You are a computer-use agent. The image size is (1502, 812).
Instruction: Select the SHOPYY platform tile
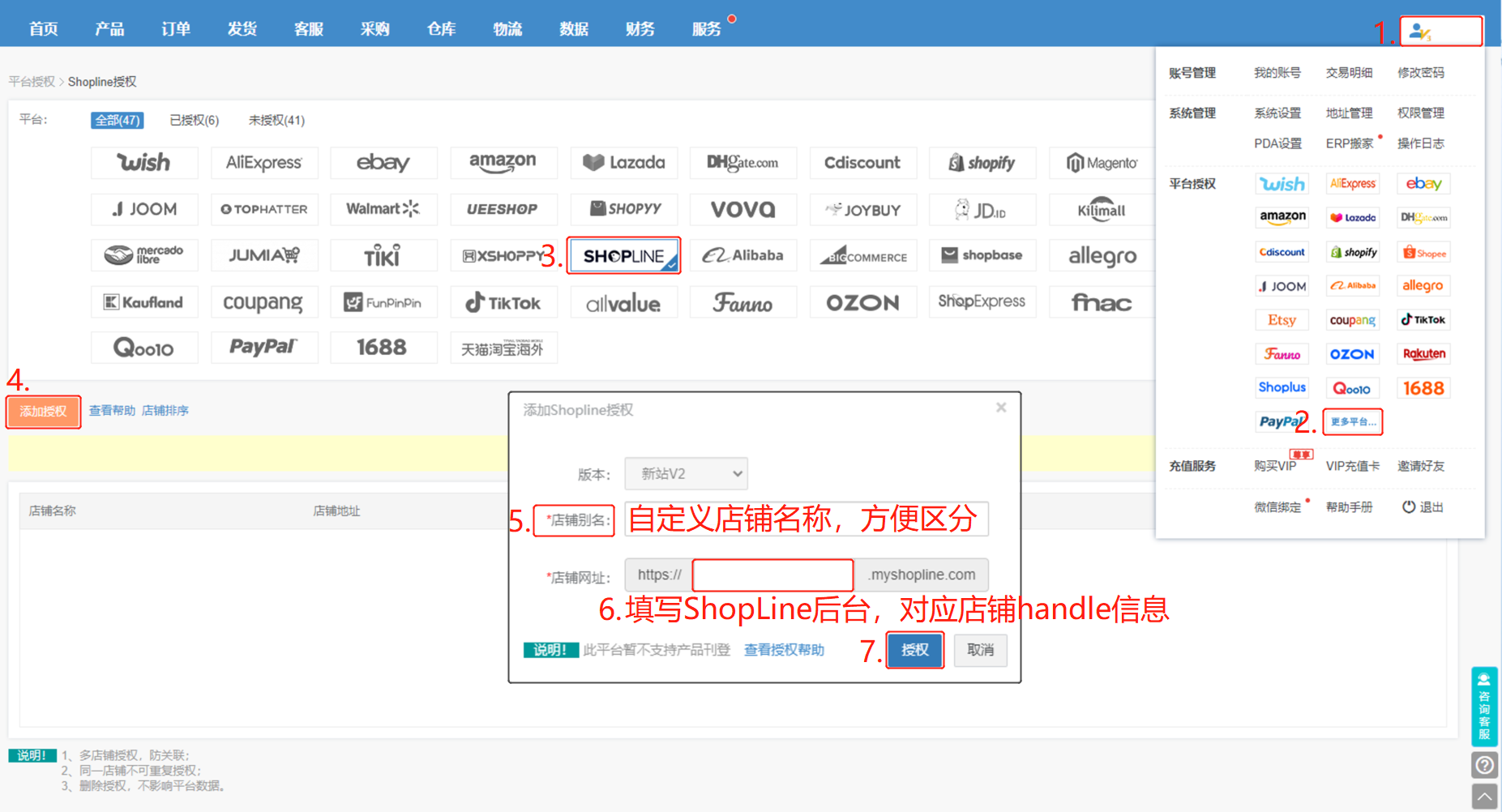point(623,209)
